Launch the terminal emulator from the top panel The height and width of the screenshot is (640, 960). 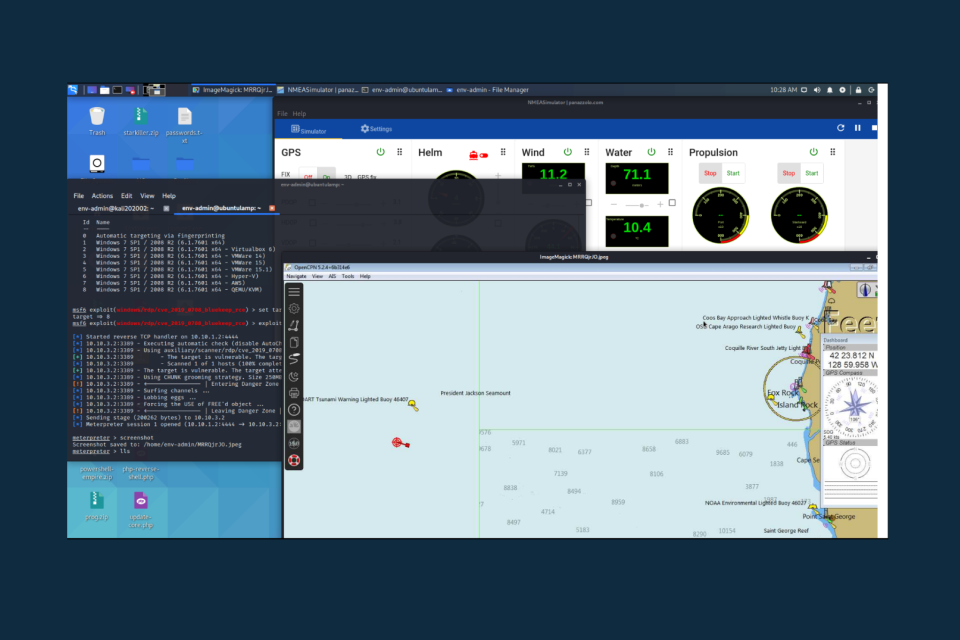tap(117, 90)
